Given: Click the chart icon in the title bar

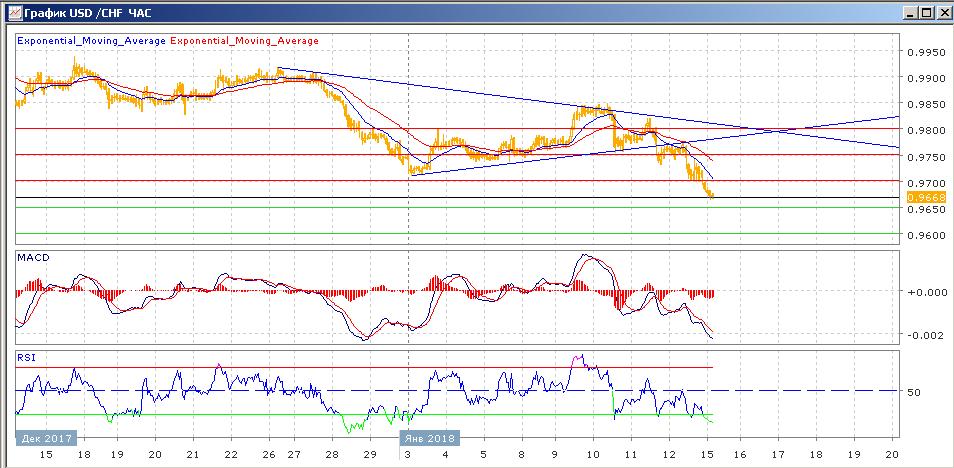Looking at the screenshot, I should tap(11, 13).
